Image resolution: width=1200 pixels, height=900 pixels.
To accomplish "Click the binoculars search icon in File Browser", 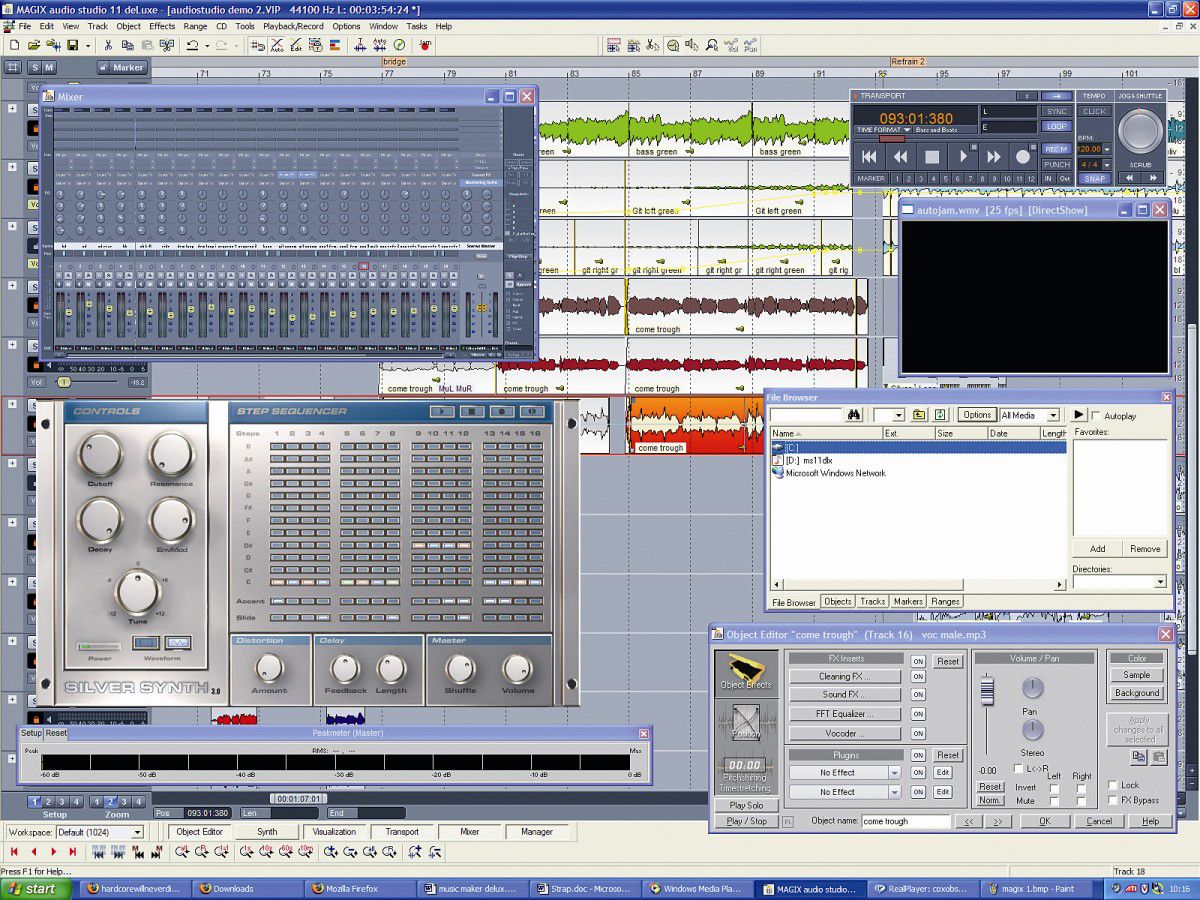I will pos(854,415).
